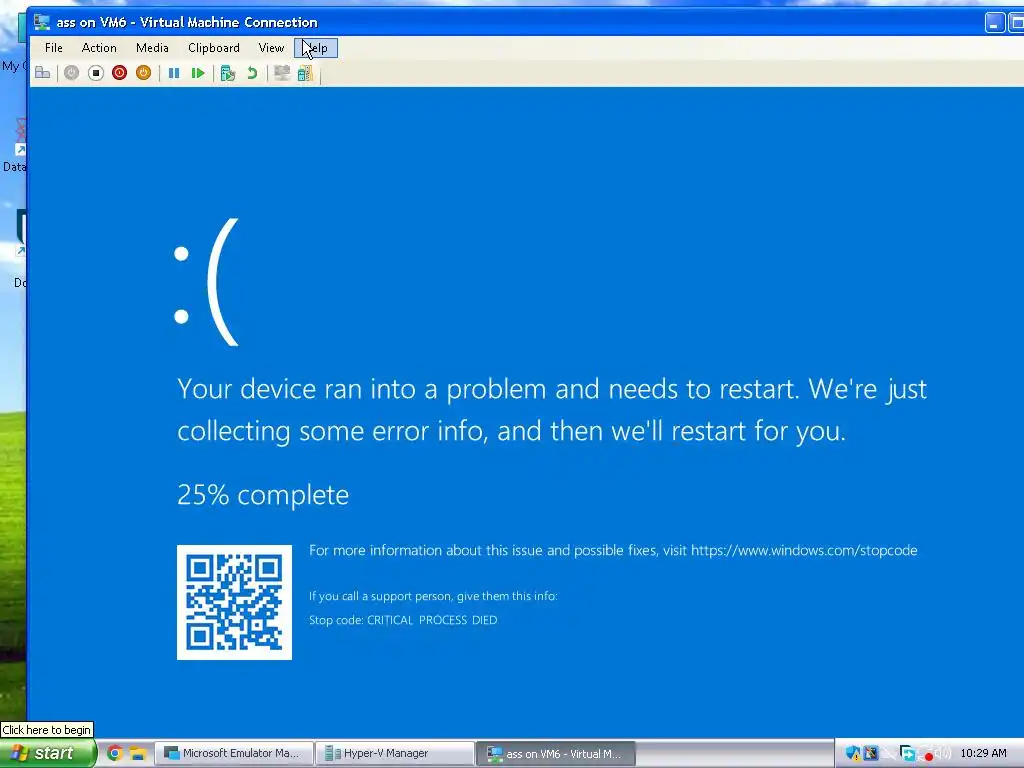
Task: Click the security shield tray icon
Action: click(x=852, y=753)
